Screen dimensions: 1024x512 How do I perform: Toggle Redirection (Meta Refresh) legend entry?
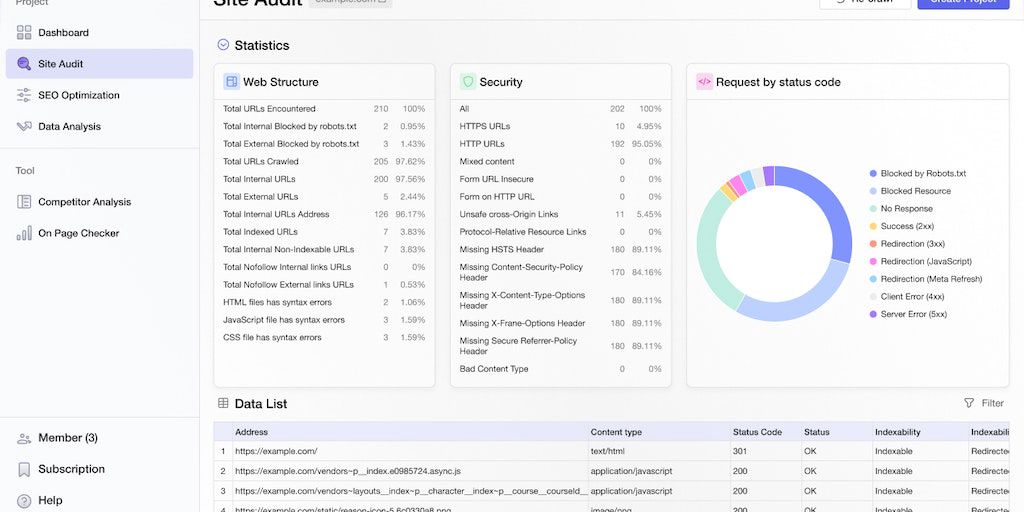point(926,280)
